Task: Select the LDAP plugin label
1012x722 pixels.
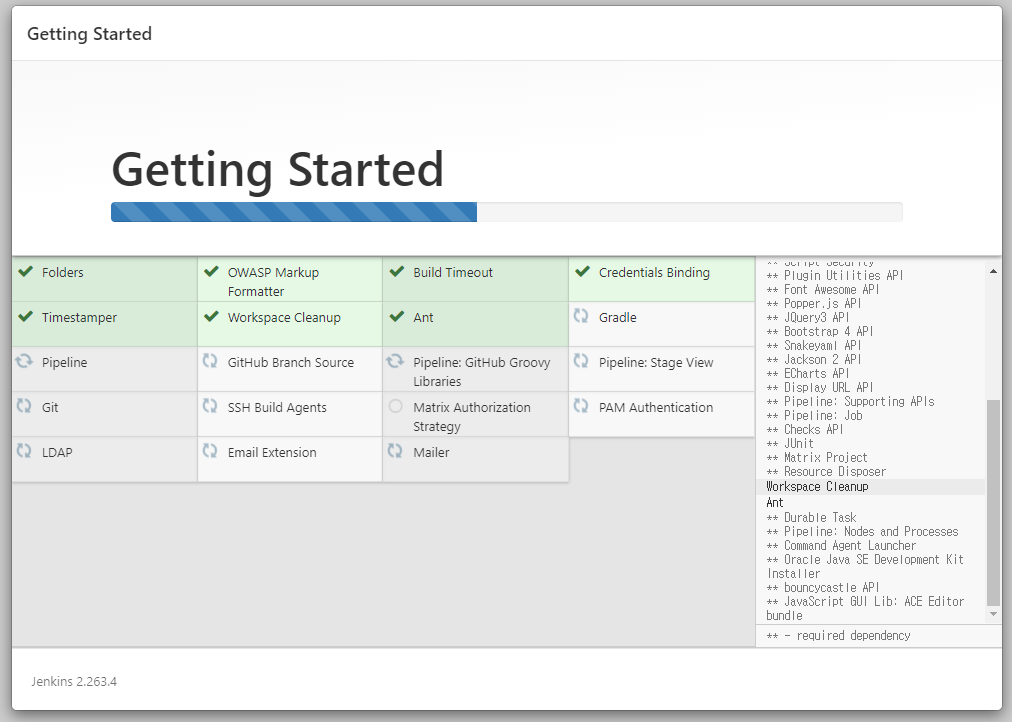Action: pyautogui.click(x=57, y=453)
